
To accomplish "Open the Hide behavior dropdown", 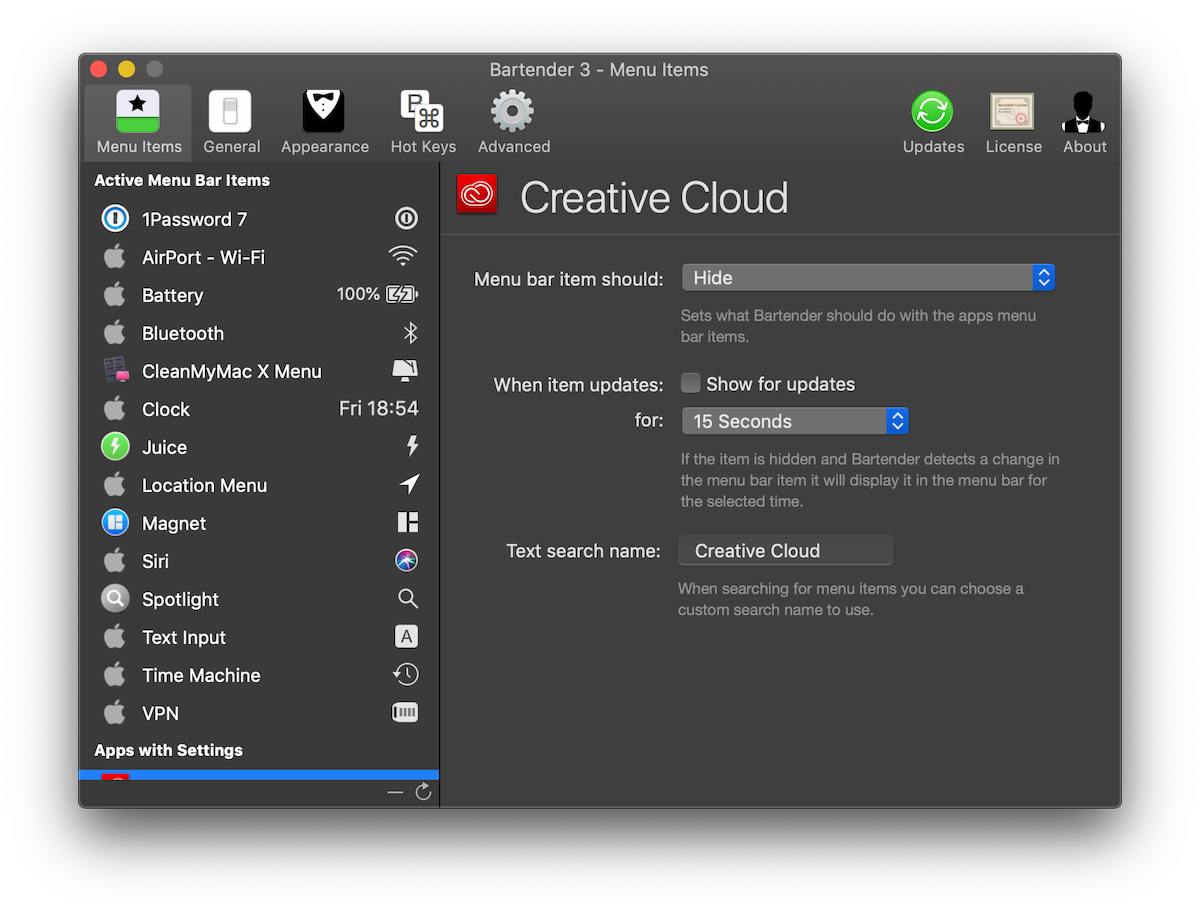I will tap(868, 278).
